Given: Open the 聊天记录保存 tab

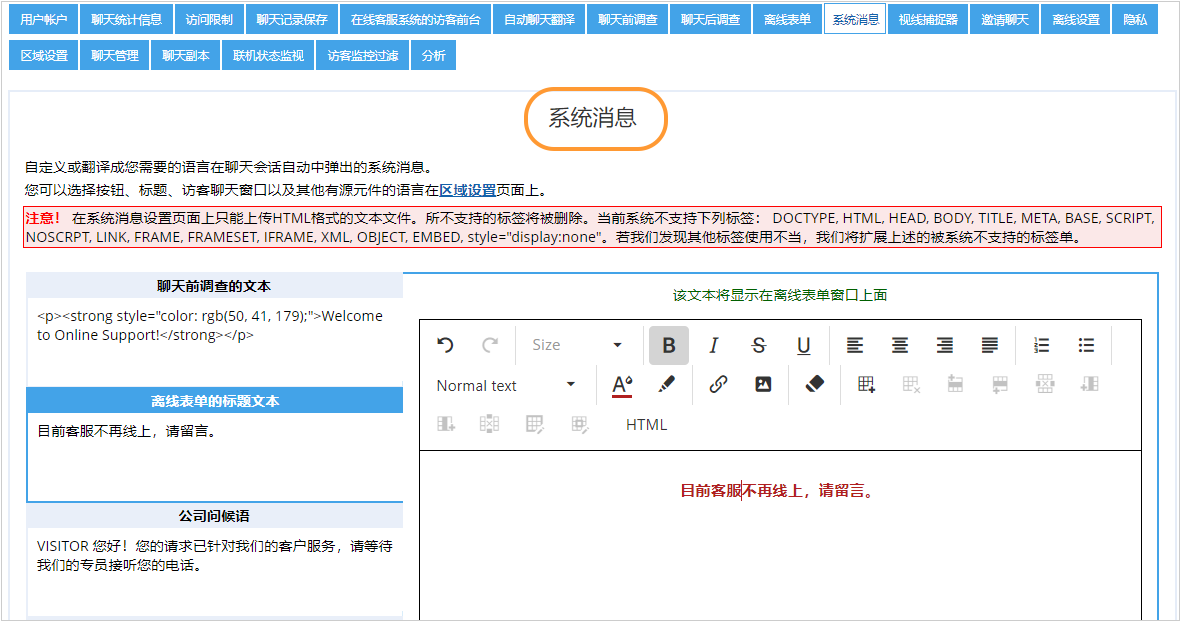Looking at the screenshot, I should pos(292,20).
